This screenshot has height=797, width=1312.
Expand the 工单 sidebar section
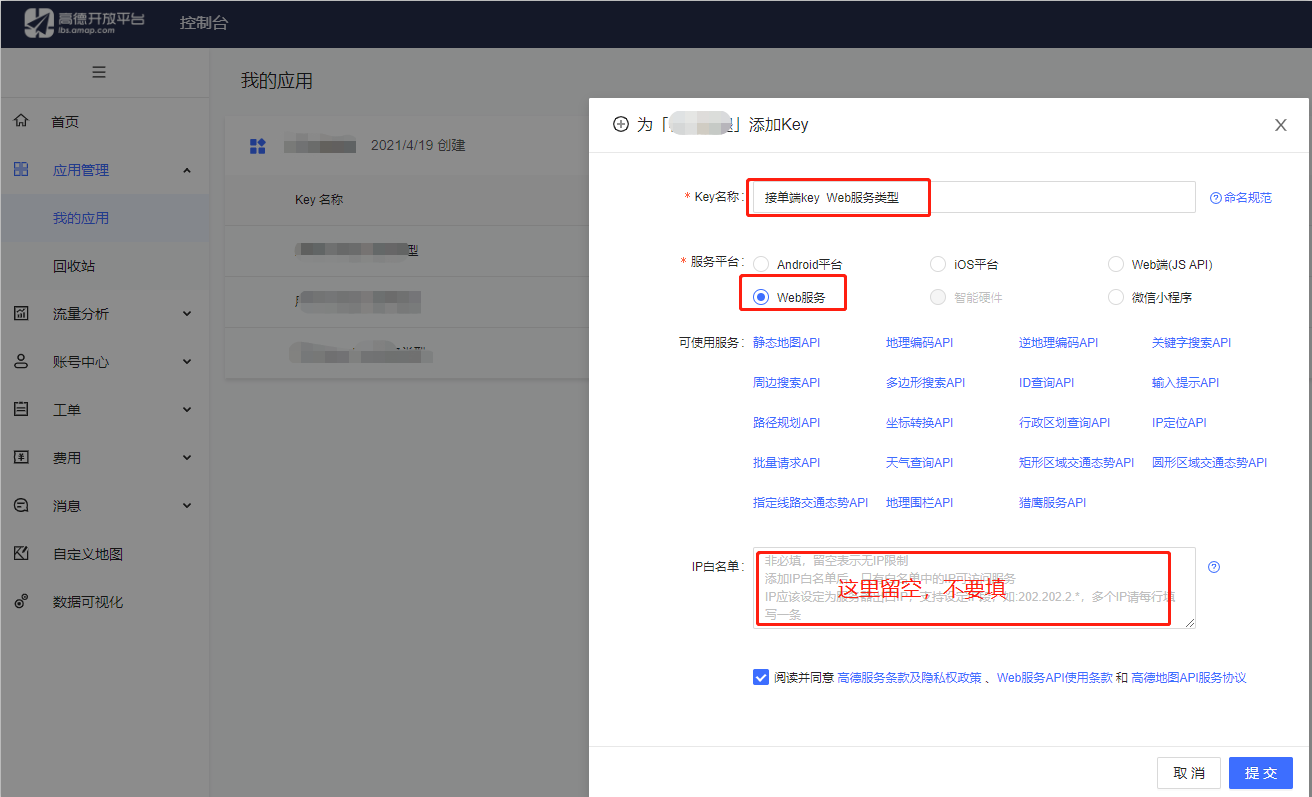(x=187, y=409)
